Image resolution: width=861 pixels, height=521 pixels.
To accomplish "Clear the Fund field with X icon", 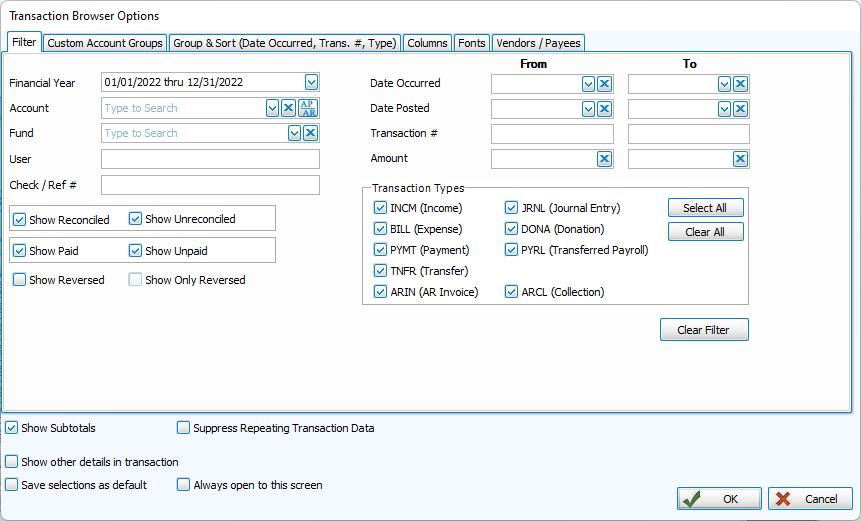I will coord(310,133).
